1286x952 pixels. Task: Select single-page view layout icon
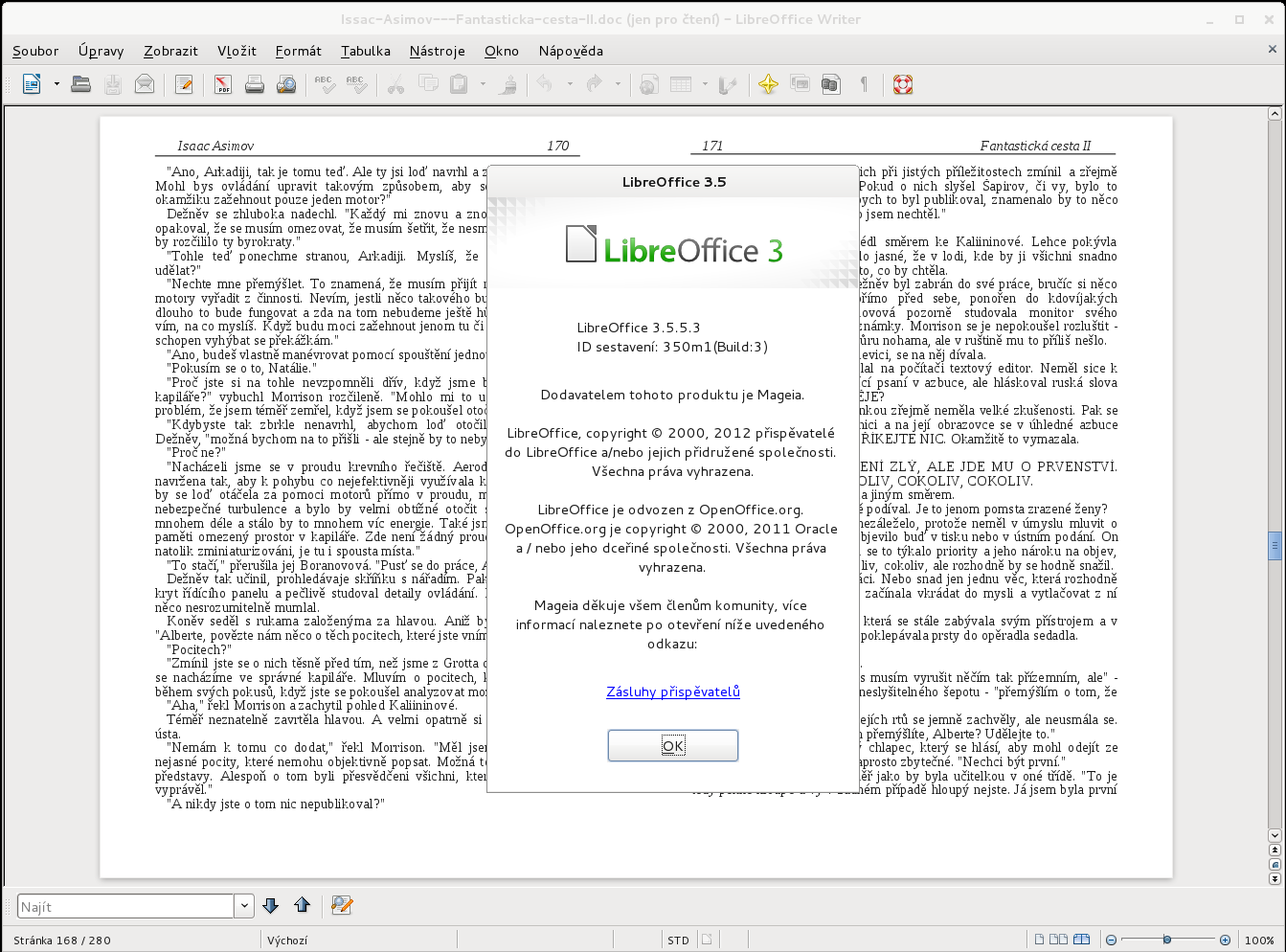[x=1039, y=941]
